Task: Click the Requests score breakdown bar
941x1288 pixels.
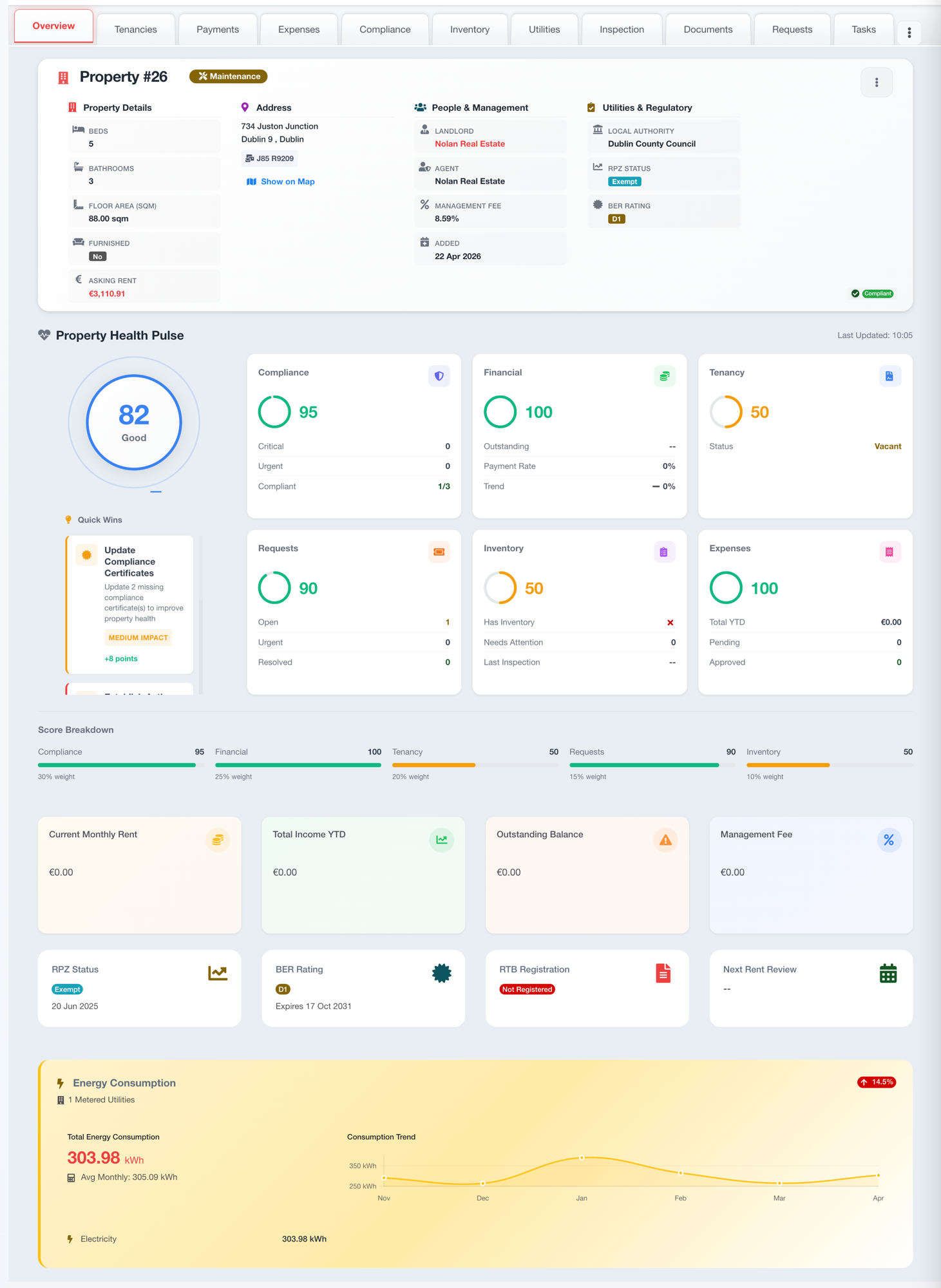Action: [652, 765]
